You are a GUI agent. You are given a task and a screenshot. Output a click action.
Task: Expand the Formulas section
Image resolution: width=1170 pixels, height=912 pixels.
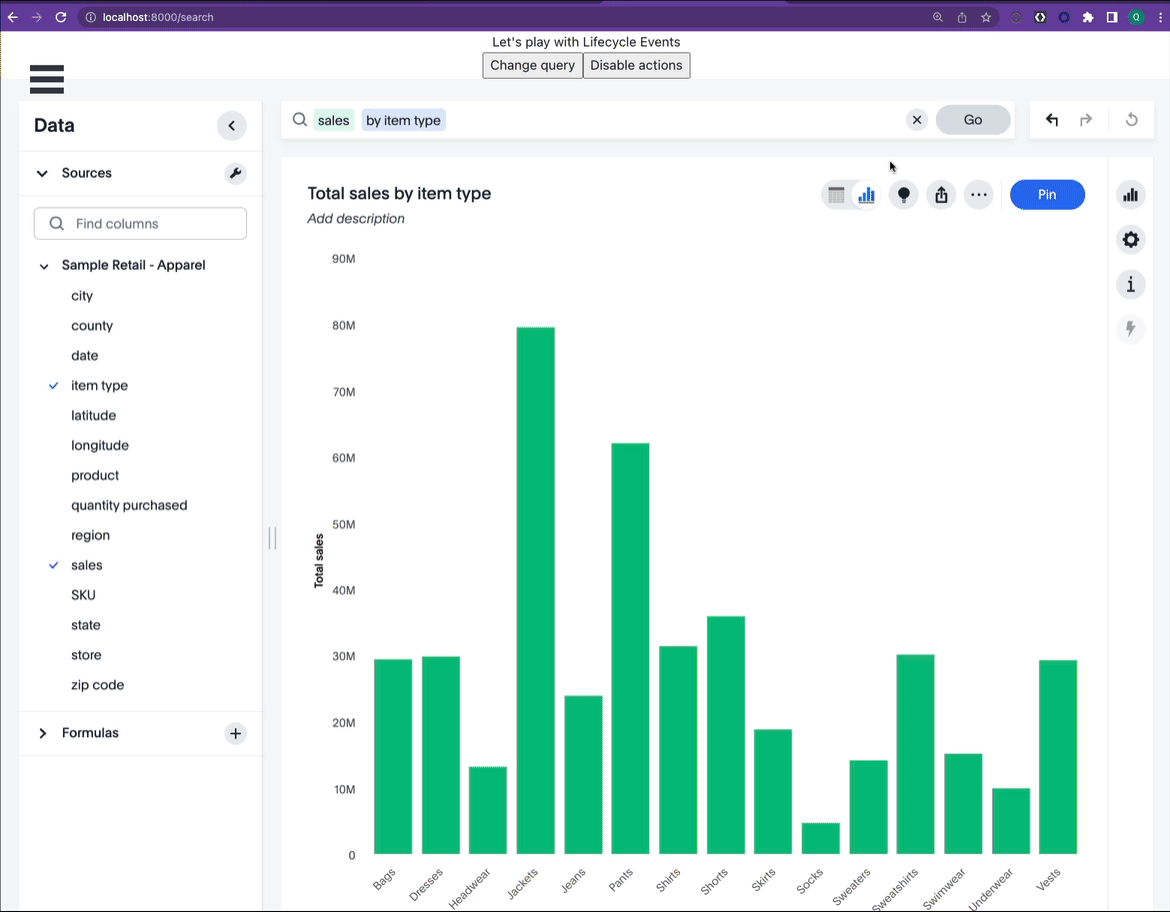(43, 733)
